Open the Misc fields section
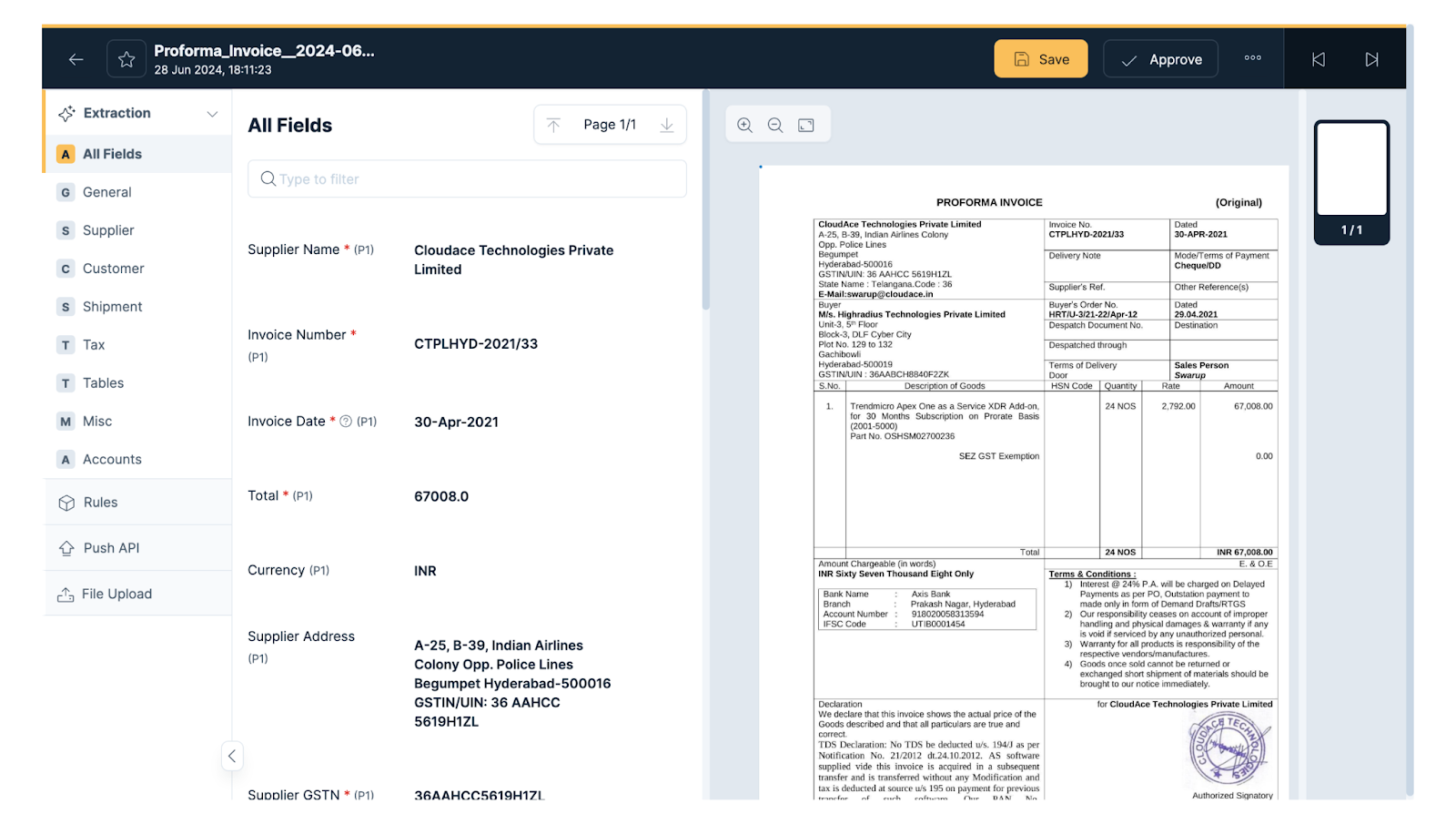The height and width of the screenshot is (824, 1456). 138,422
